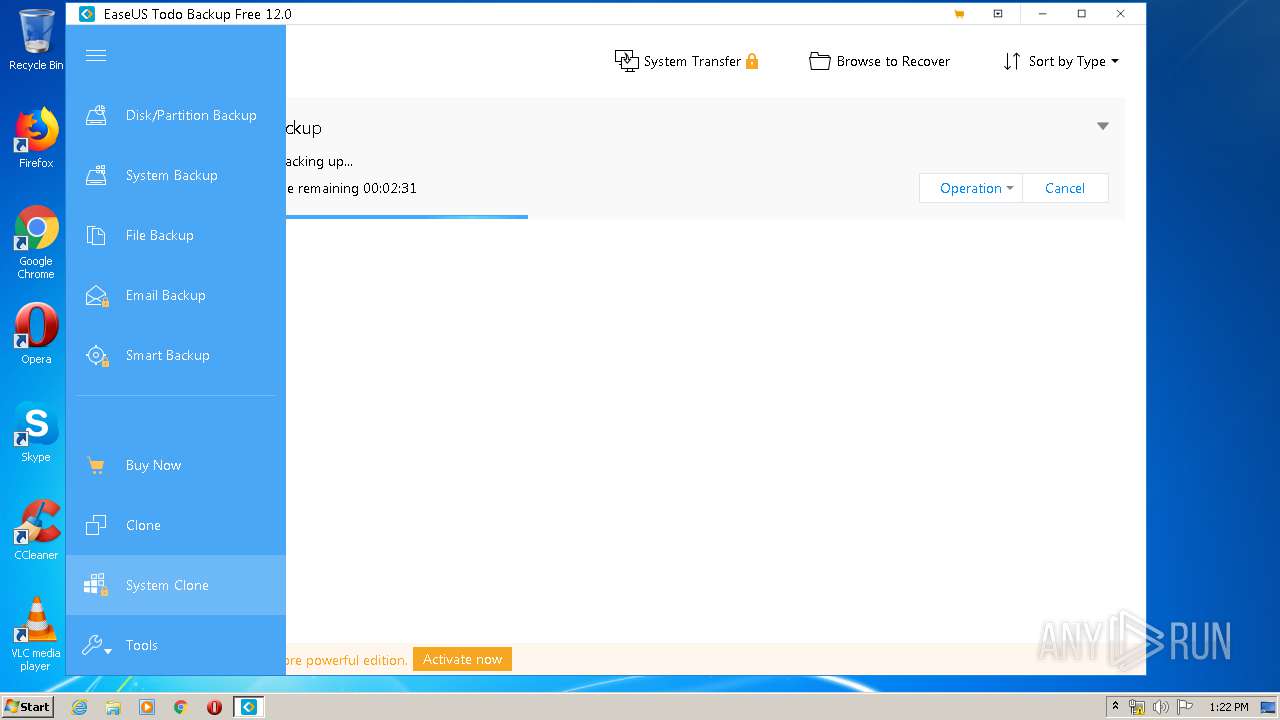Screen dimensions: 1280x720
Task: Click the Browse to Recover folder icon
Action: (x=820, y=61)
